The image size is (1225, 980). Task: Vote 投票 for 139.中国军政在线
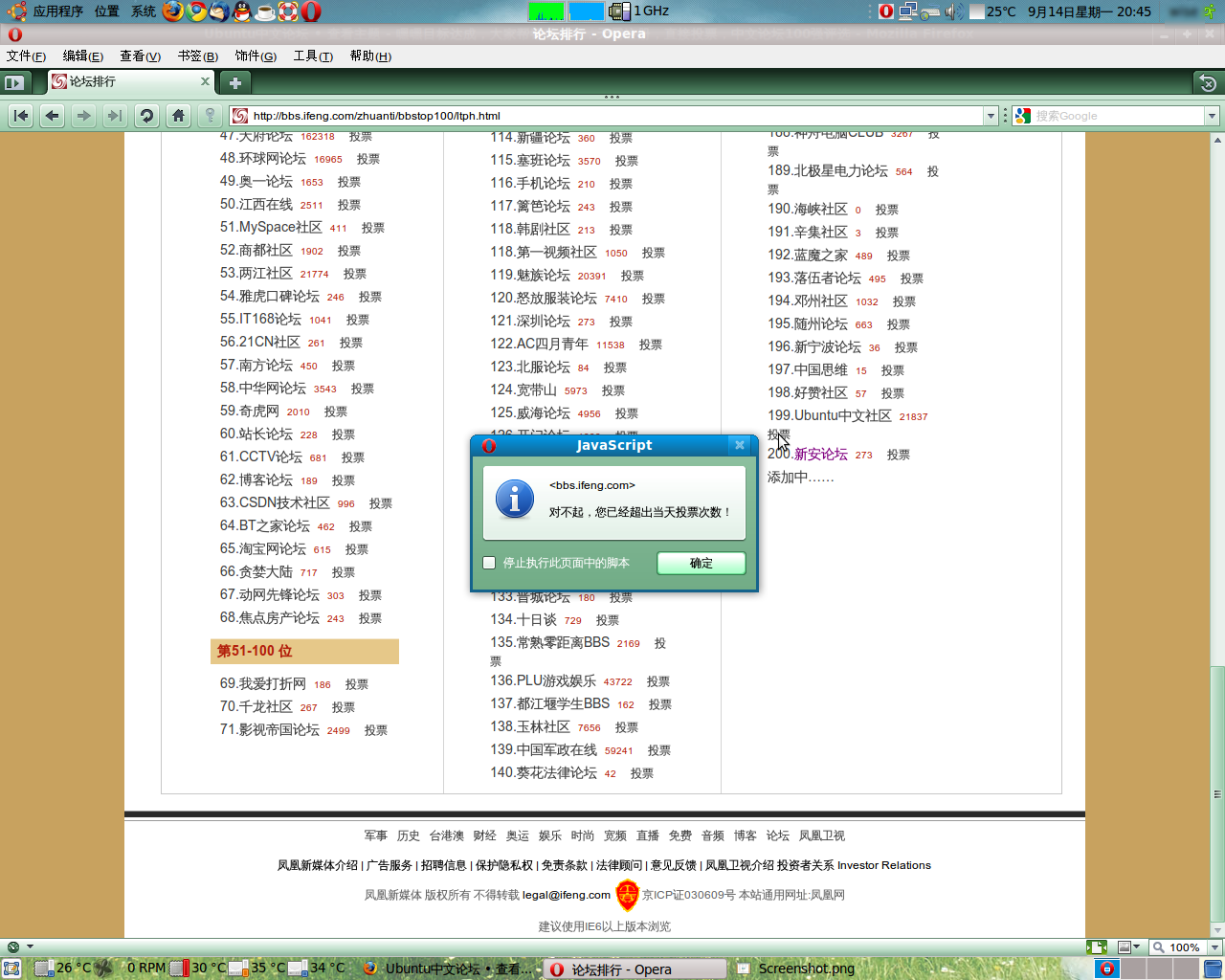[x=659, y=750]
